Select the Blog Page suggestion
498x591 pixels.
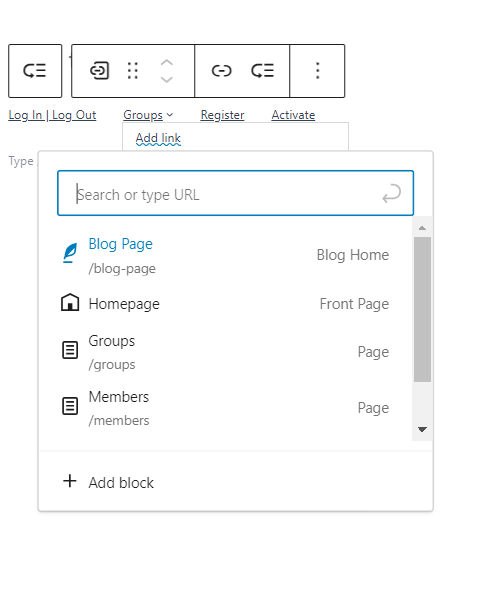[225, 255]
